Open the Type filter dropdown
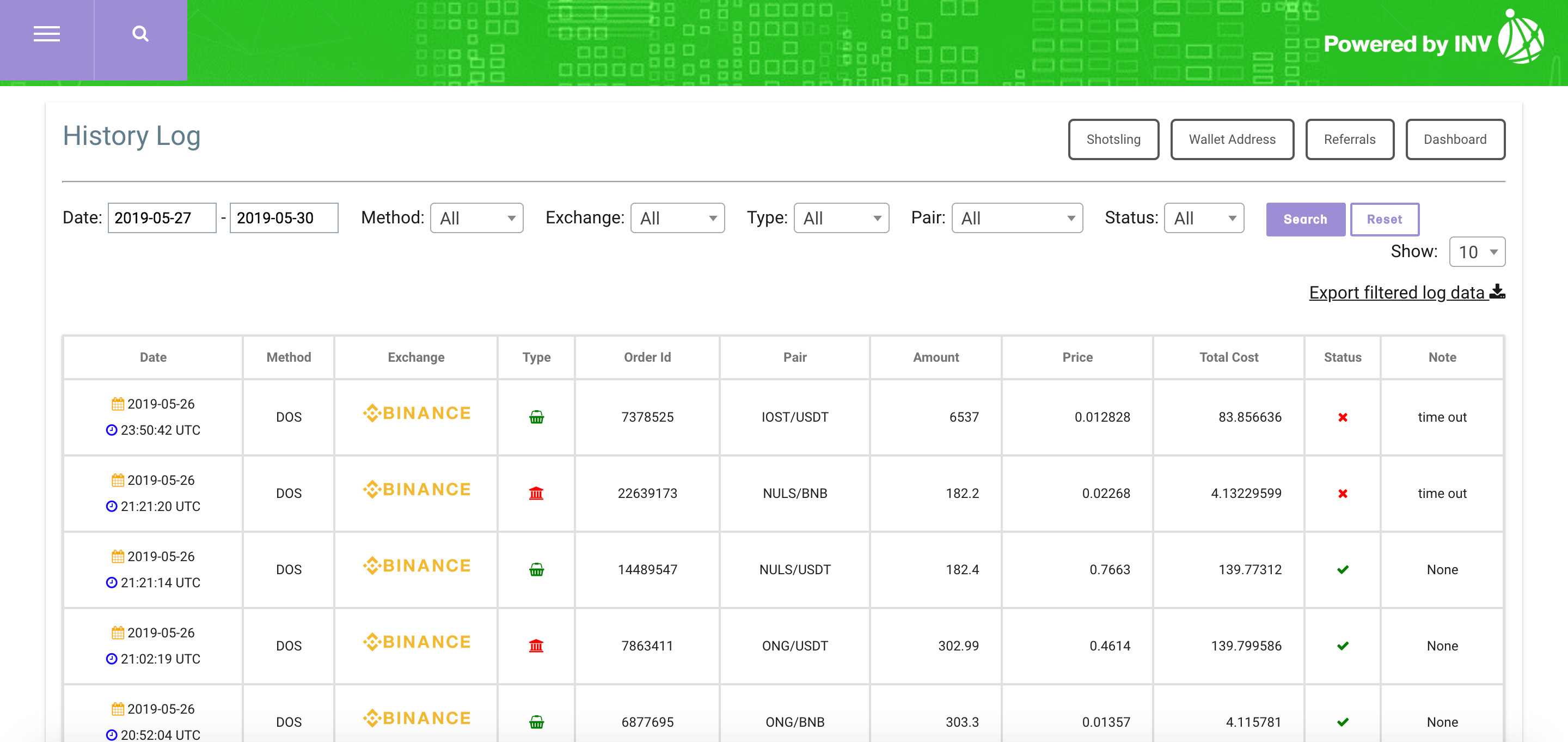The image size is (1568, 742). [841, 218]
